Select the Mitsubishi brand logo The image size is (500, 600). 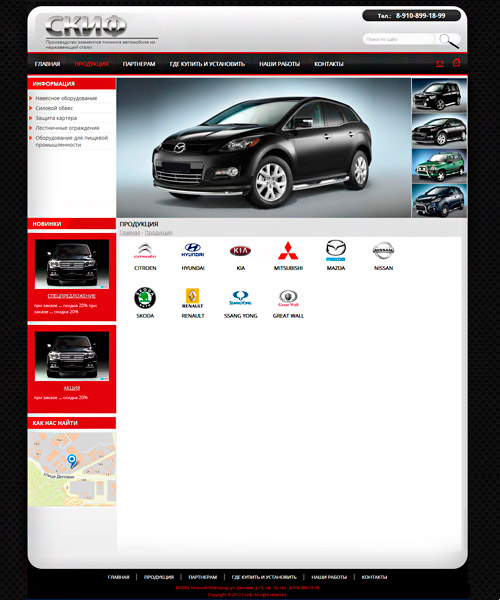(x=288, y=251)
